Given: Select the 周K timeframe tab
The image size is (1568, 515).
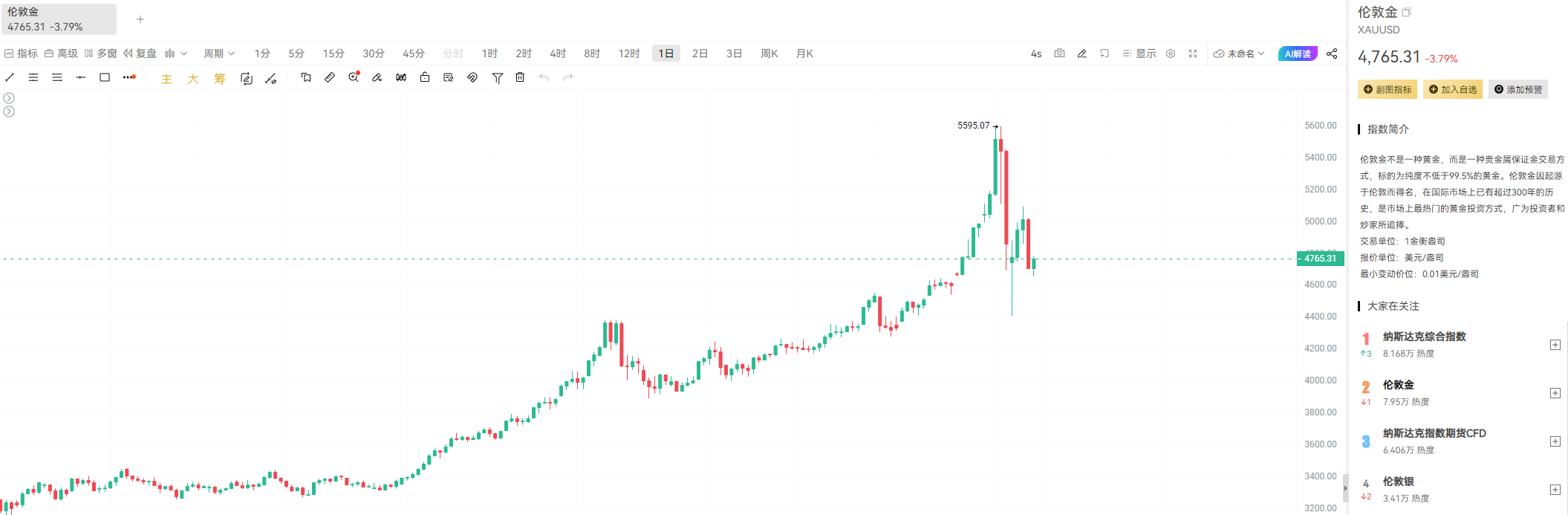Looking at the screenshot, I should pyautogui.click(x=770, y=54).
